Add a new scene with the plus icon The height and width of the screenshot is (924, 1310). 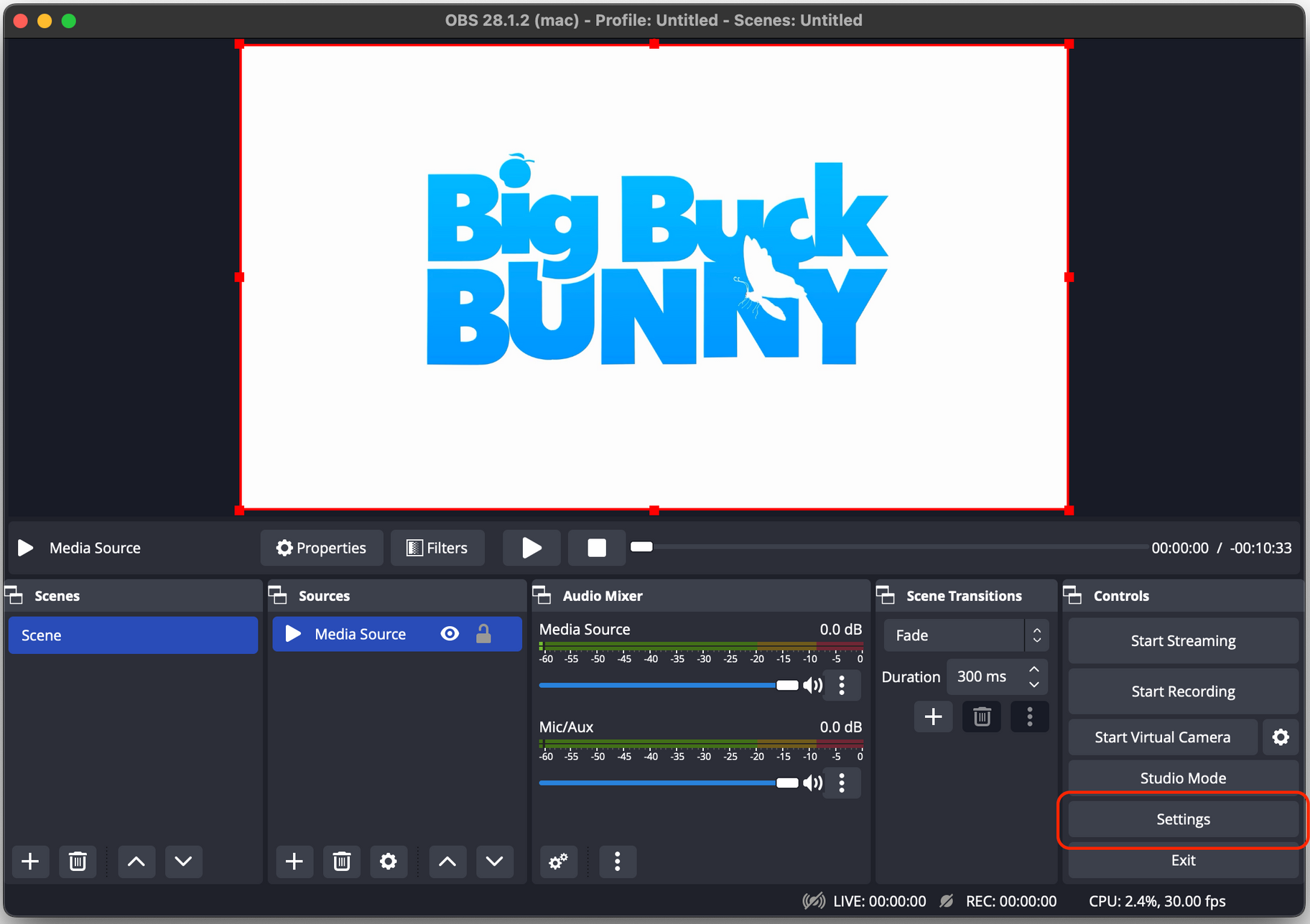coord(30,862)
